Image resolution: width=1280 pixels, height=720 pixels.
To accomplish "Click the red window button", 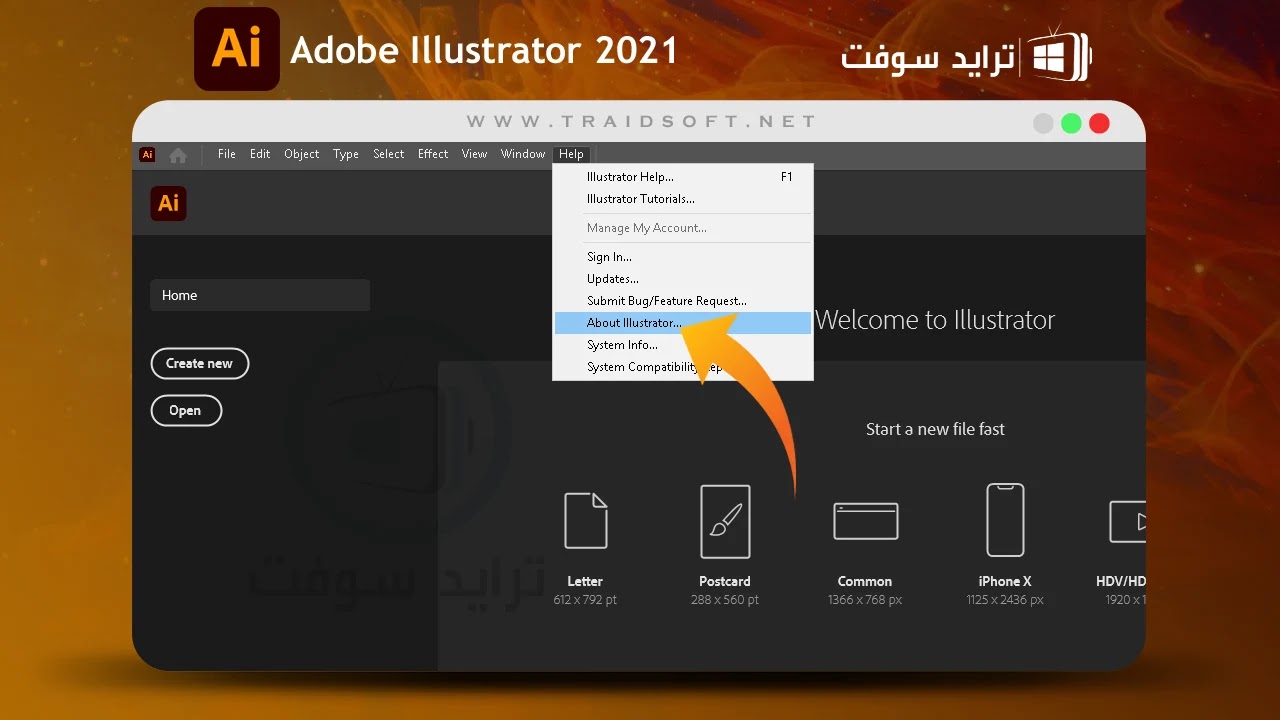I will point(1099,123).
